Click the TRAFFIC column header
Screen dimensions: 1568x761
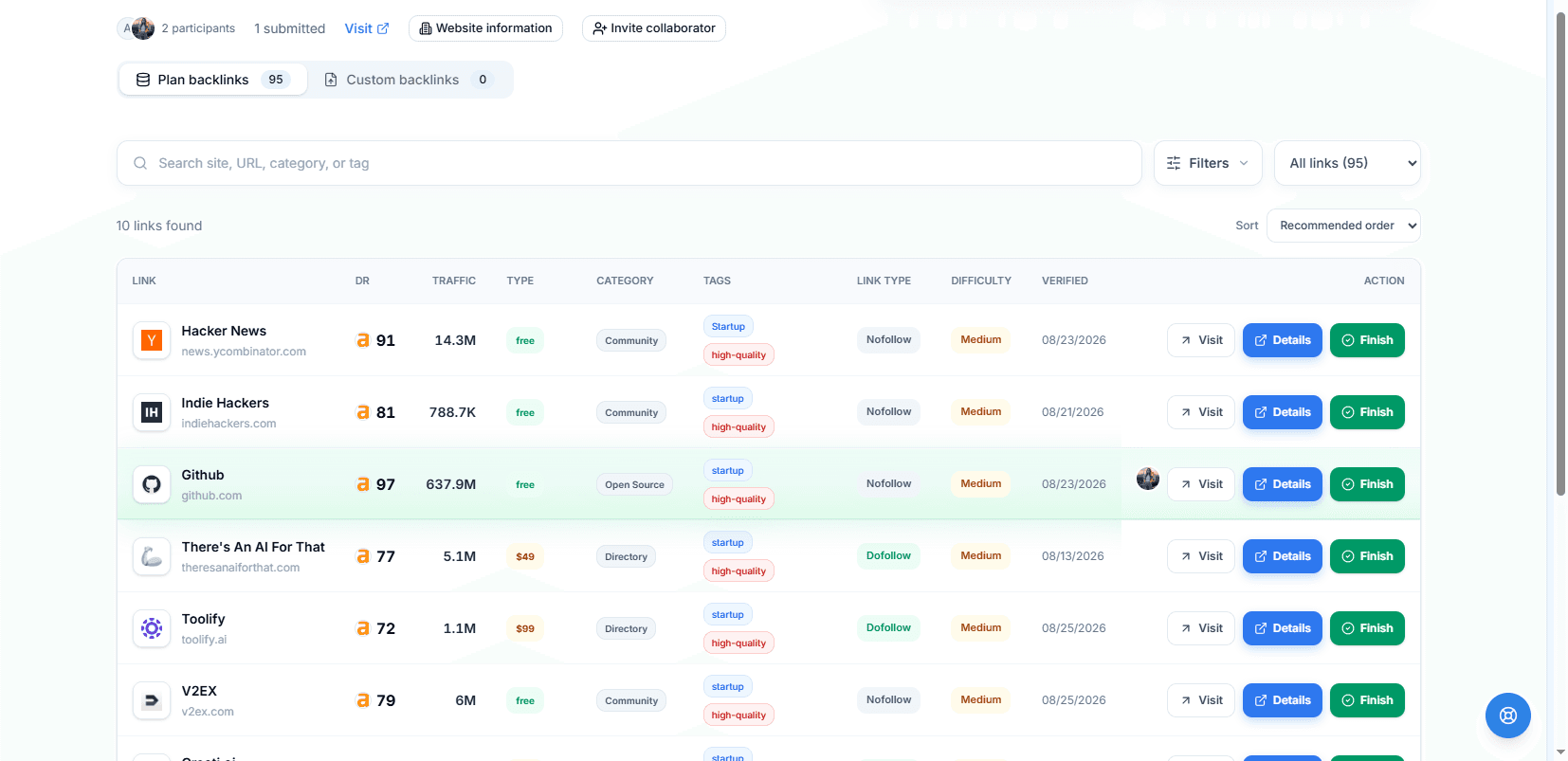click(454, 281)
